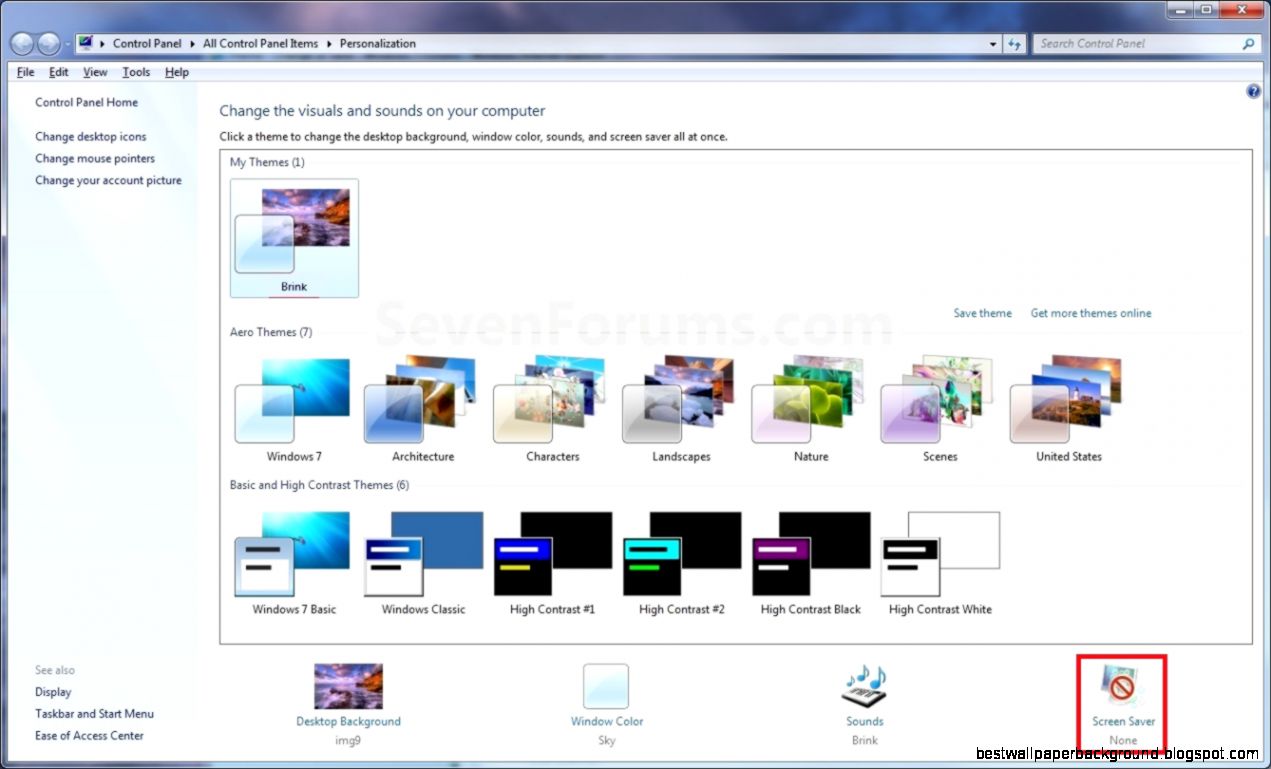
Task: Select the Nature theme
Action: (811, 411)
